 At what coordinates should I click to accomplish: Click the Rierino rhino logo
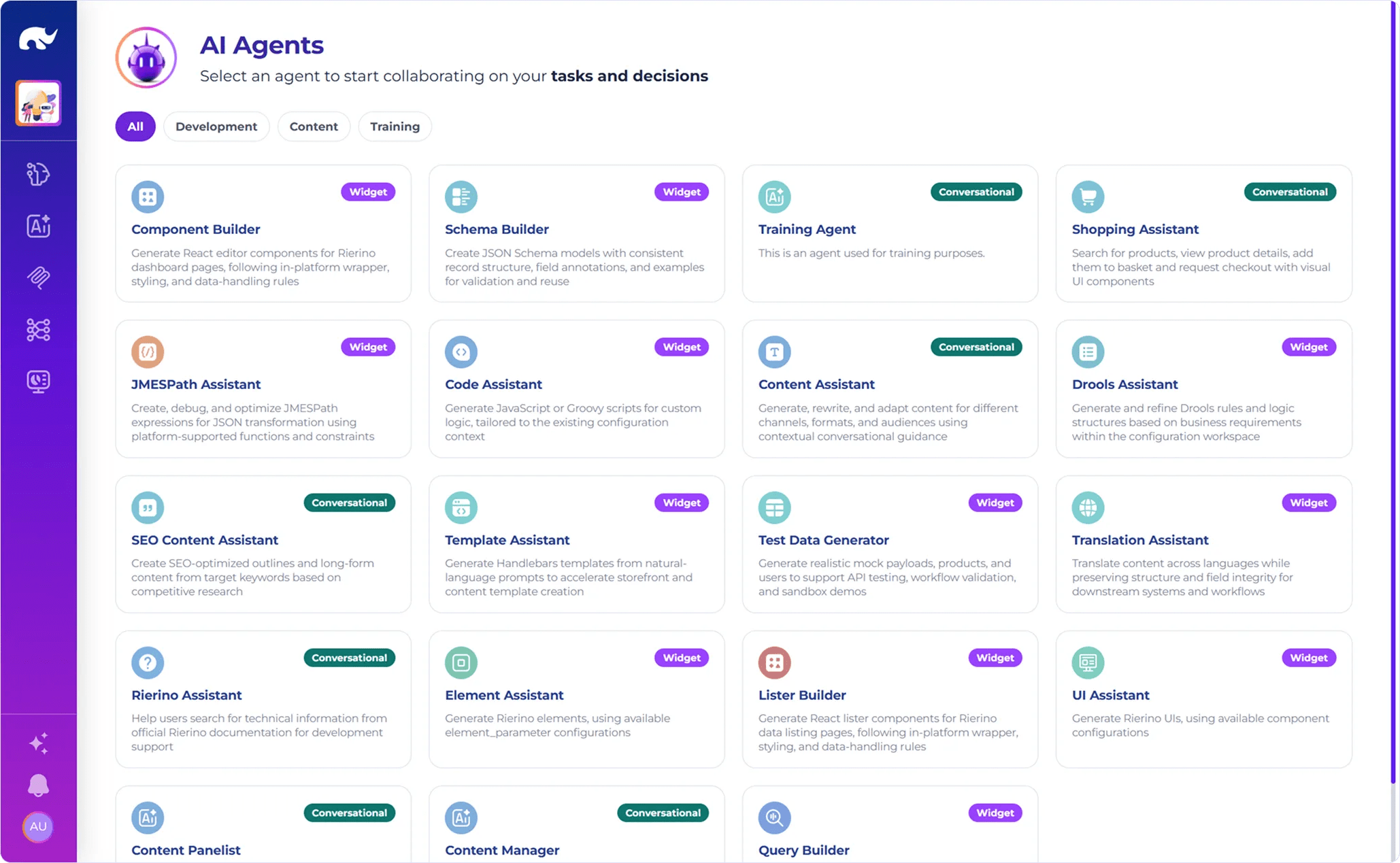click(38, 39)
